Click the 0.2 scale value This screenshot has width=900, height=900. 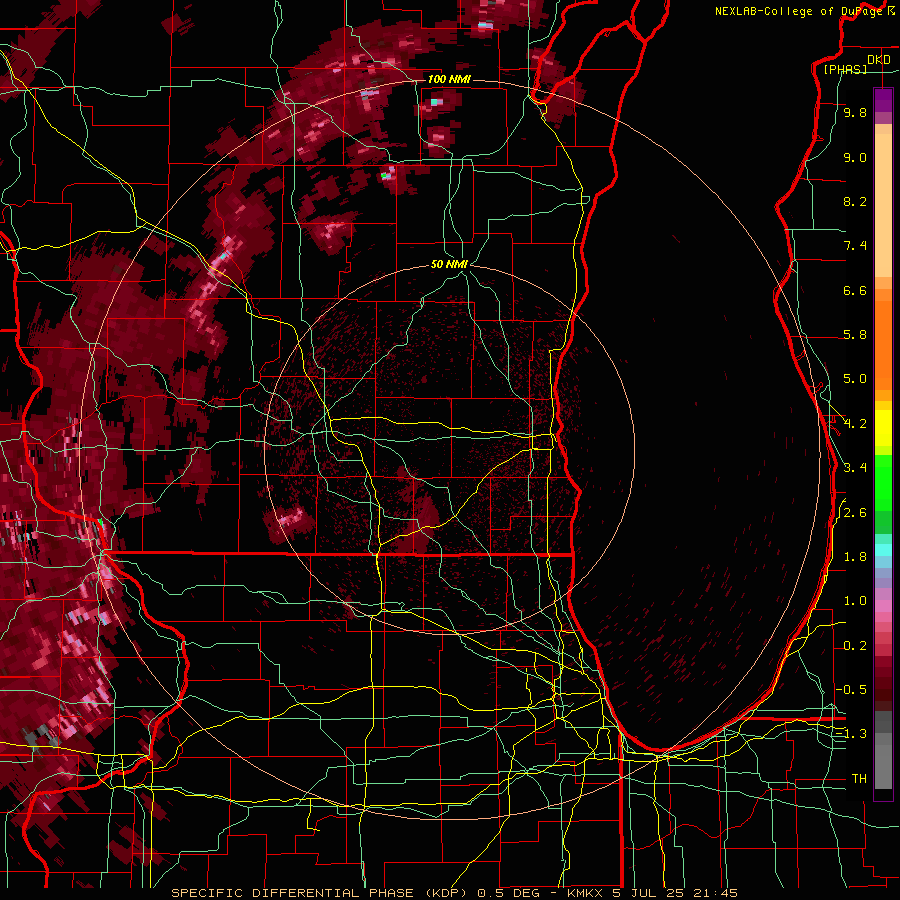click(x=855, y=646)
